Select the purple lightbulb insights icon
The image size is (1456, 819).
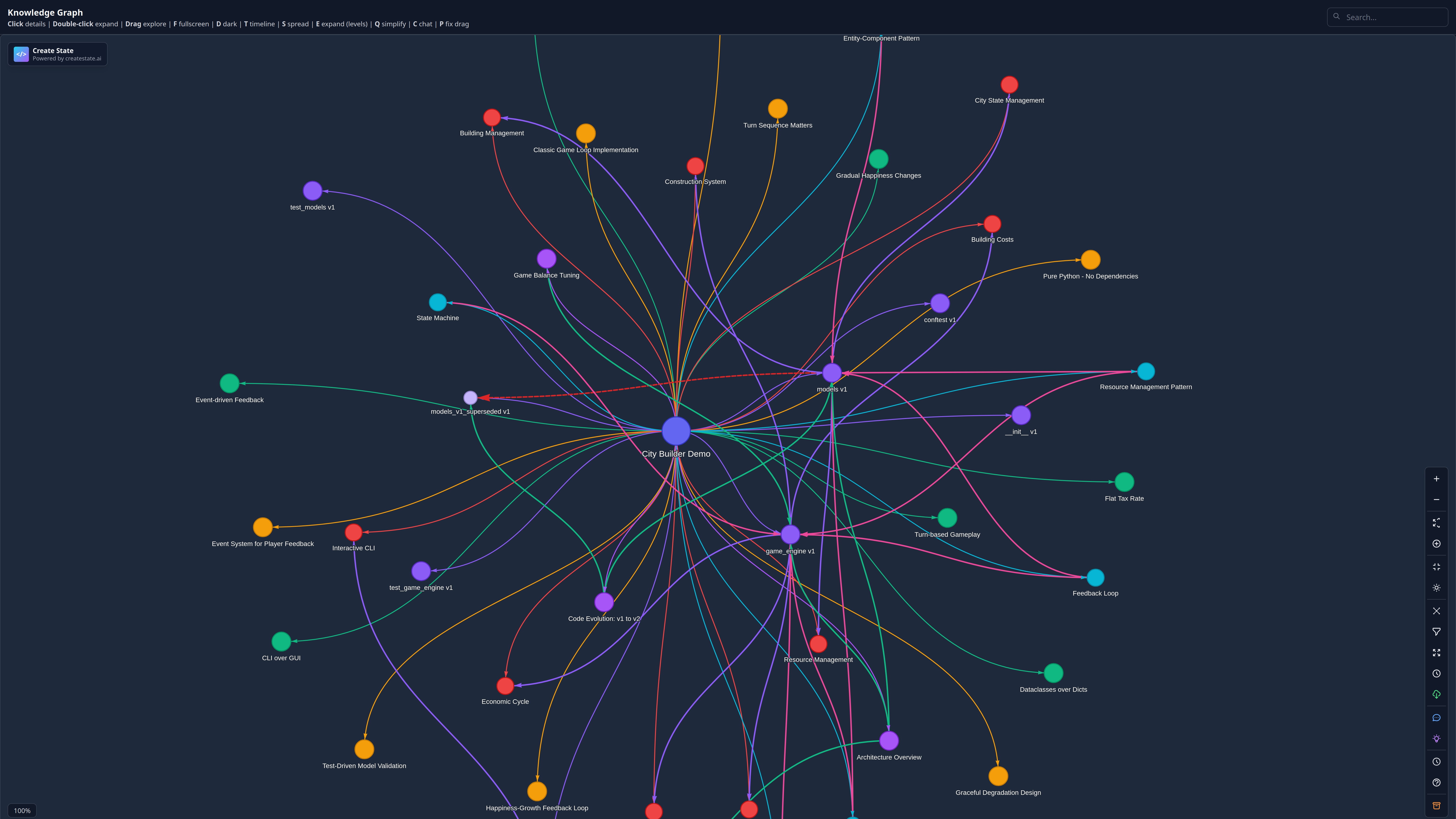pos(1436,738)
